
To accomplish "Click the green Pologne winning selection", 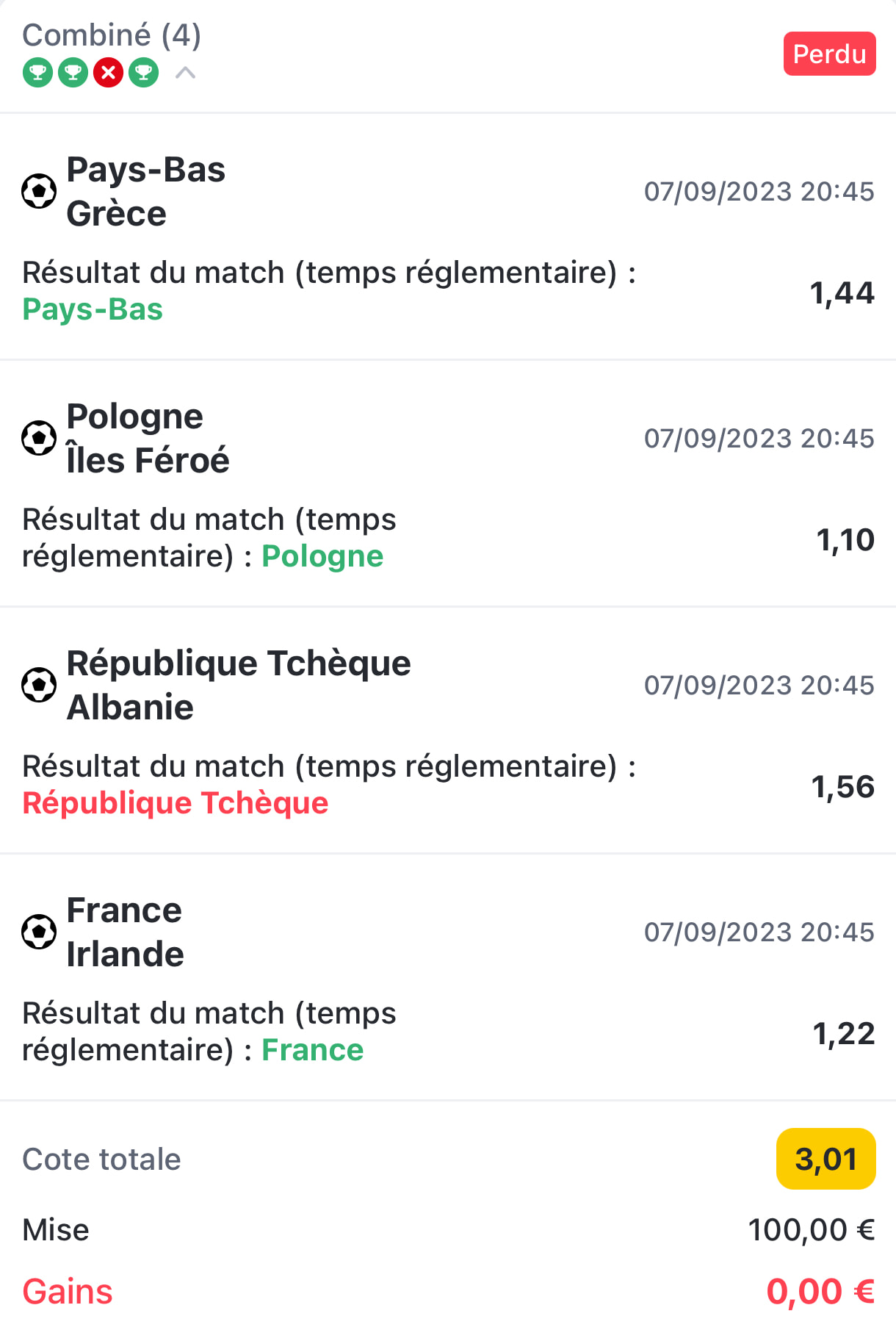I will pos(322,556).
